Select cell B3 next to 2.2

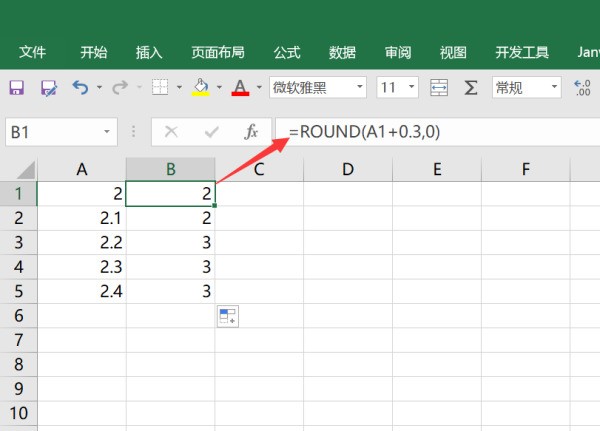click(x=171, y=243)
